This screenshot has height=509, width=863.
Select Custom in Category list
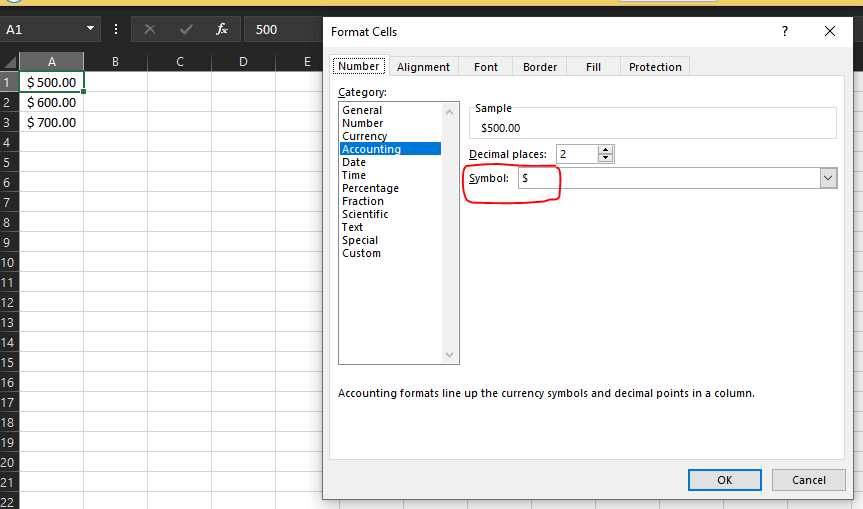point(390,253)
